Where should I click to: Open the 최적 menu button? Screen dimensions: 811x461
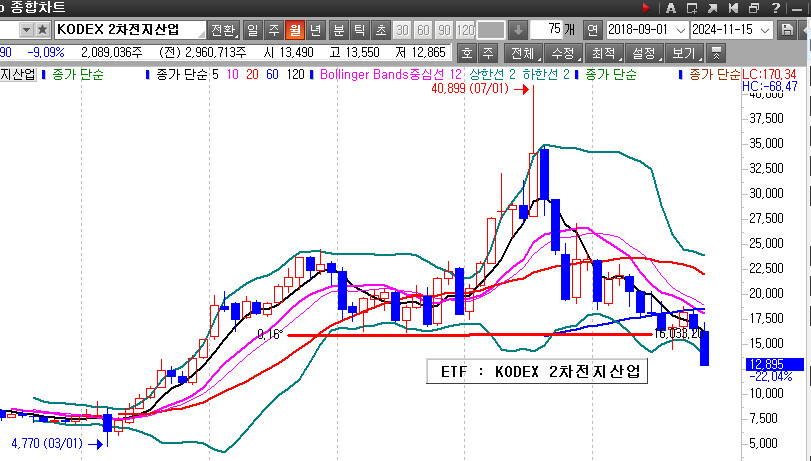pos(604,53)
